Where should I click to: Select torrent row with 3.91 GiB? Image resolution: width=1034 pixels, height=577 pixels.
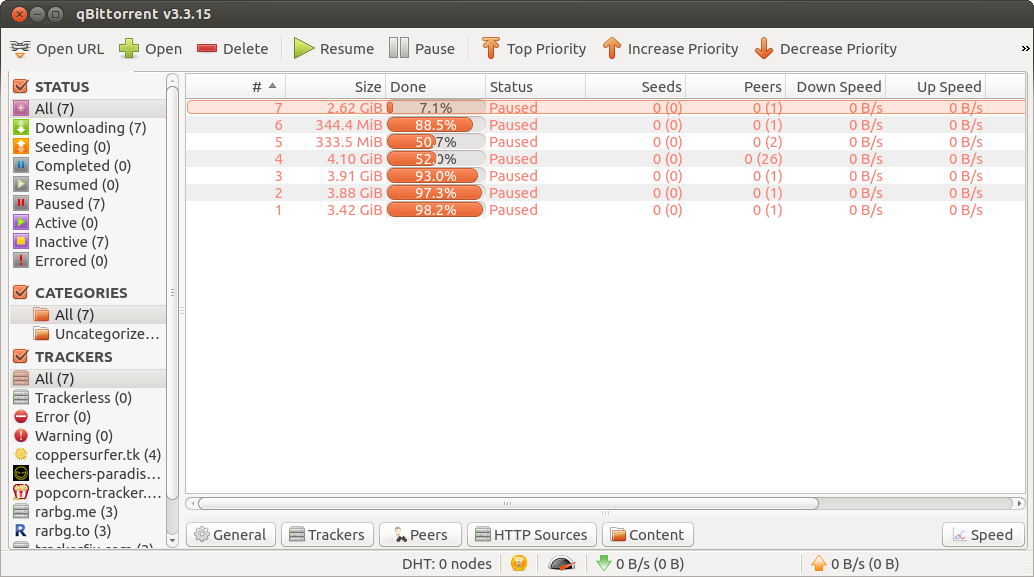pyautogui.click(x=605, y=176)
